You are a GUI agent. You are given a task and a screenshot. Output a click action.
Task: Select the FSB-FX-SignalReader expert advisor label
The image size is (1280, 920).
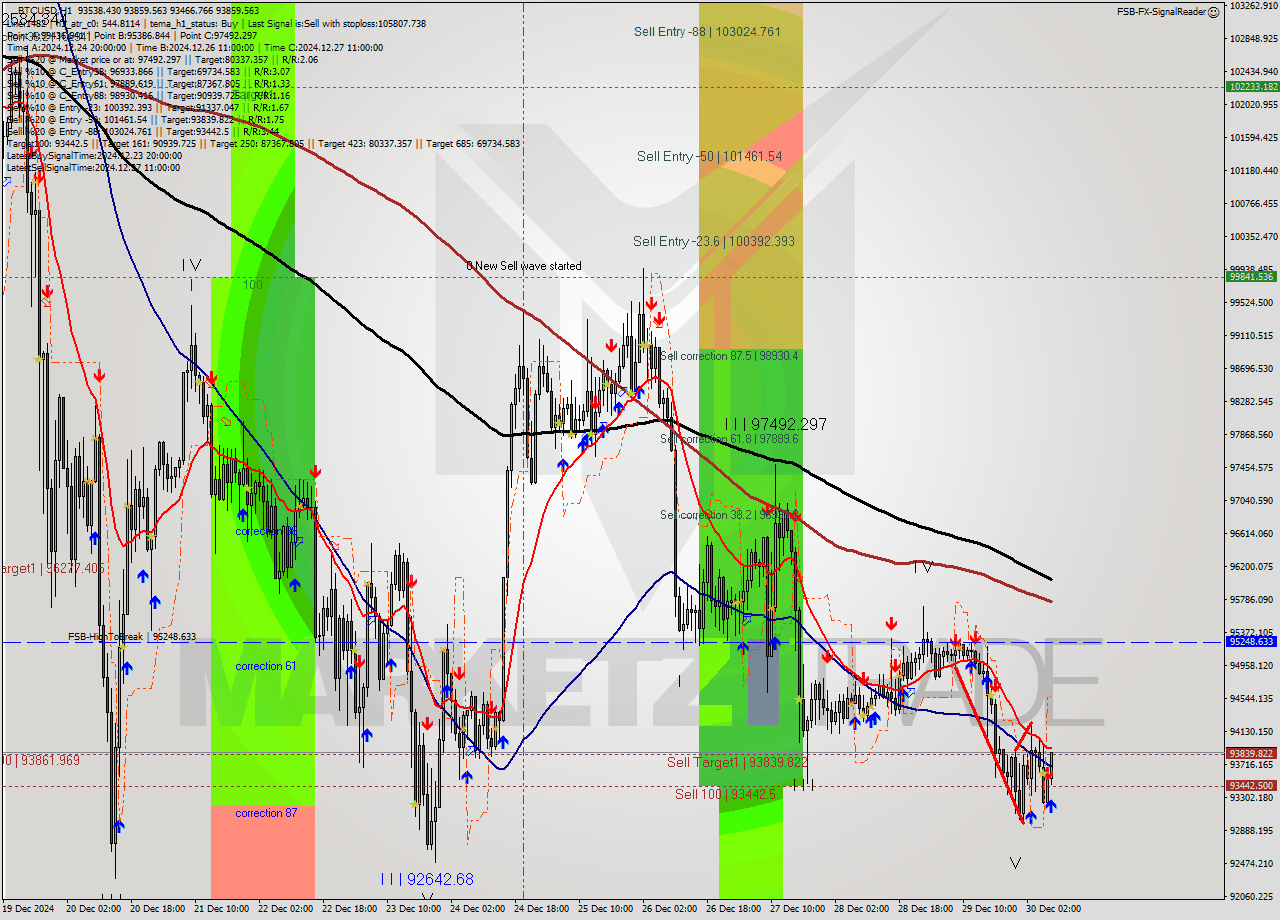pos(1160,12)
